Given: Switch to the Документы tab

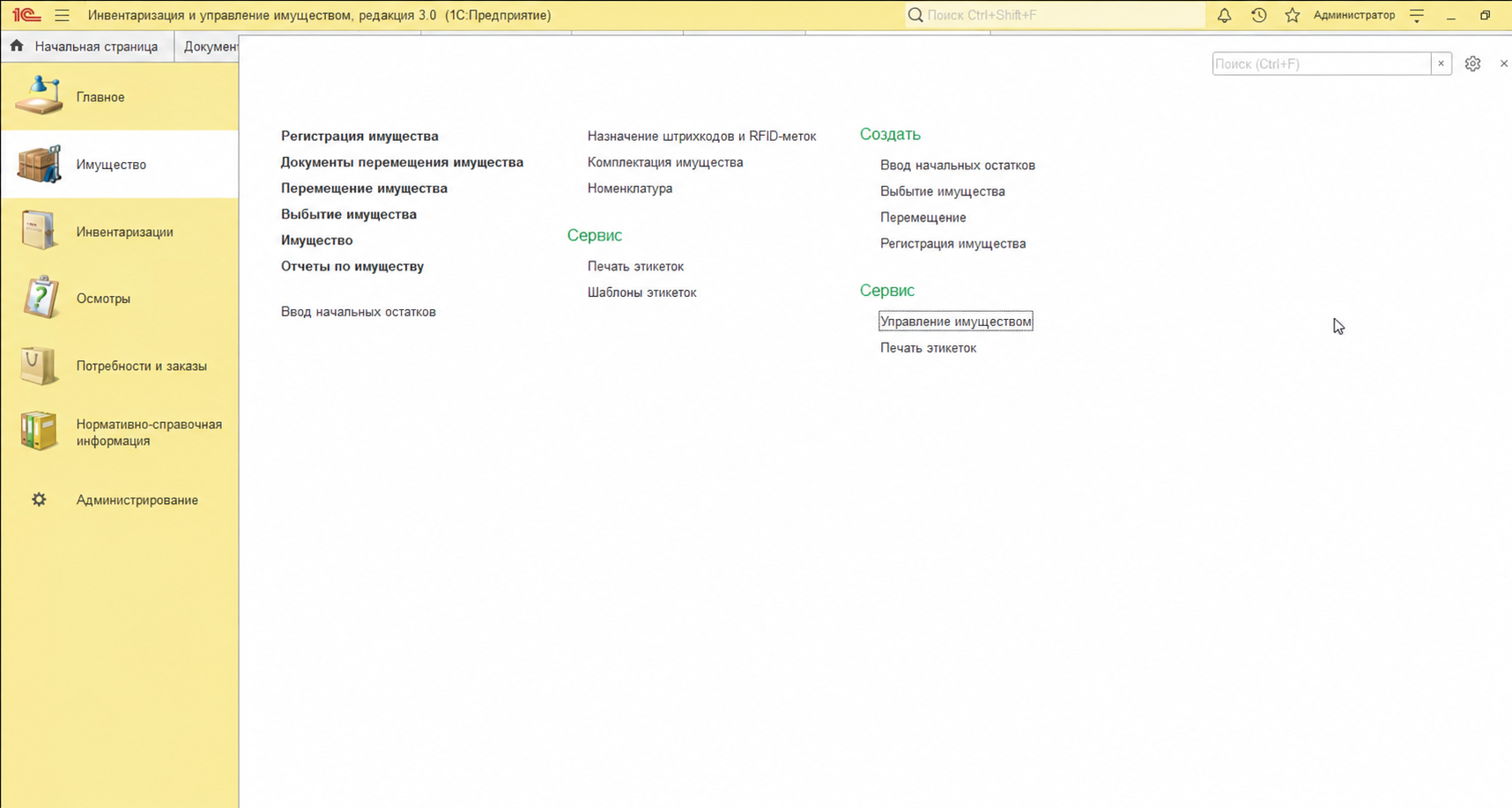Looking at the screenshot, I should (210, 47).
